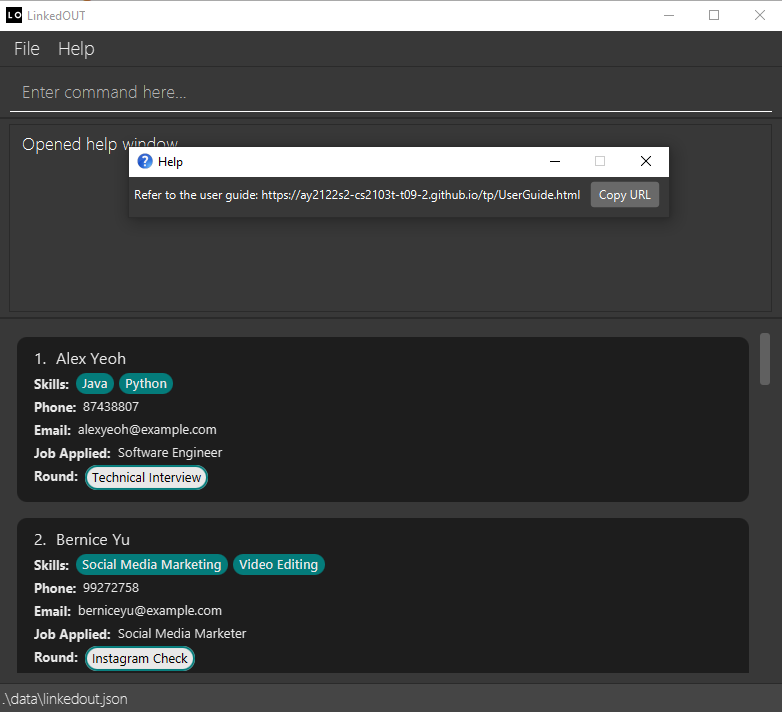Copy the user guide URL
This screenshot has width=782, height=712.
(624, 195)
